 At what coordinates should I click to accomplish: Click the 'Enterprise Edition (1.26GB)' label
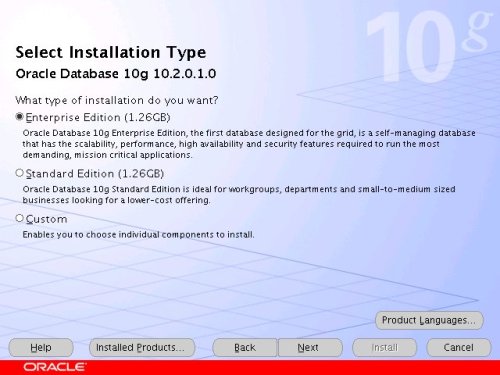point(98,117)
